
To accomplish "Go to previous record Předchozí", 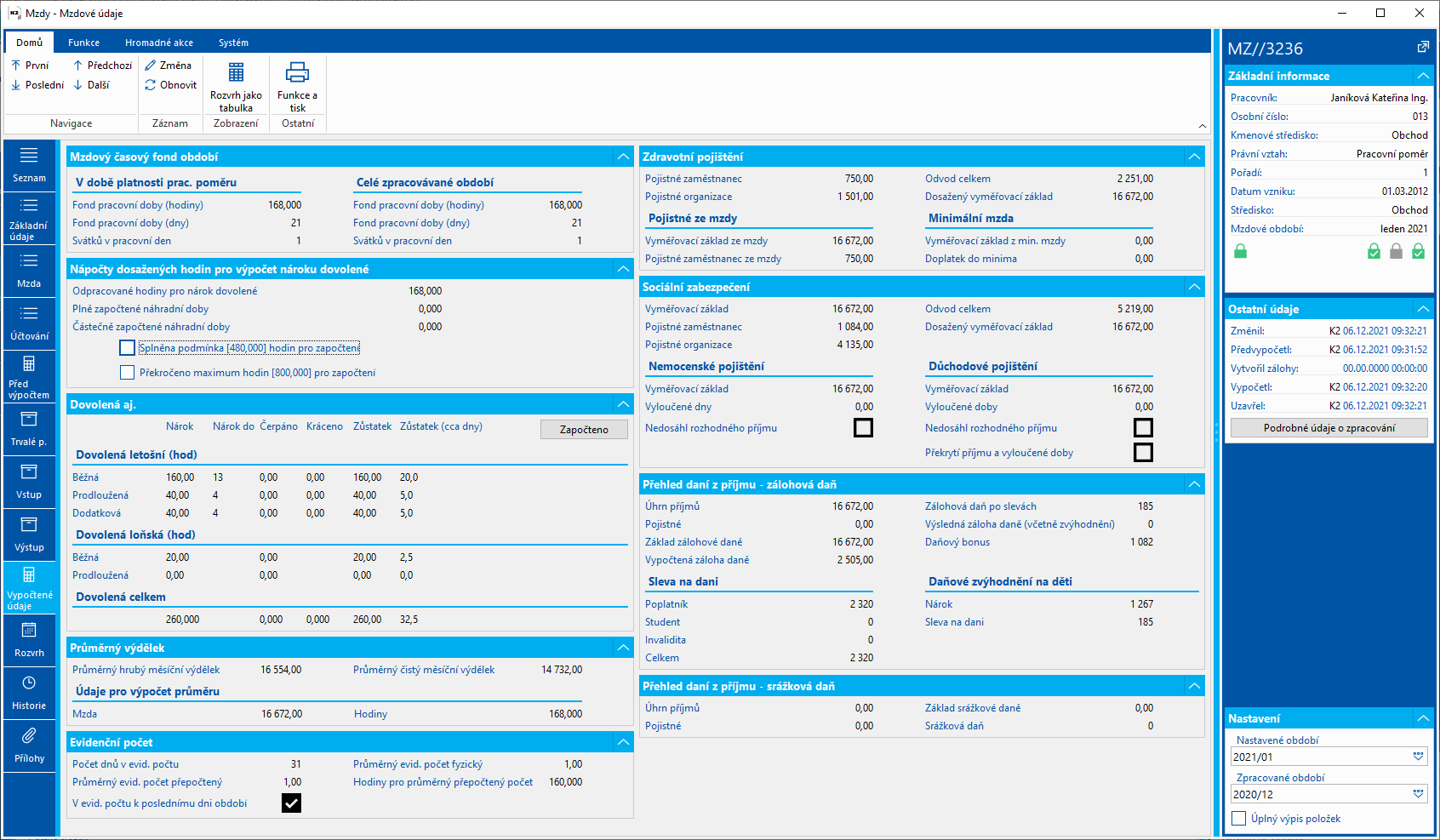I will click(102, 66).
